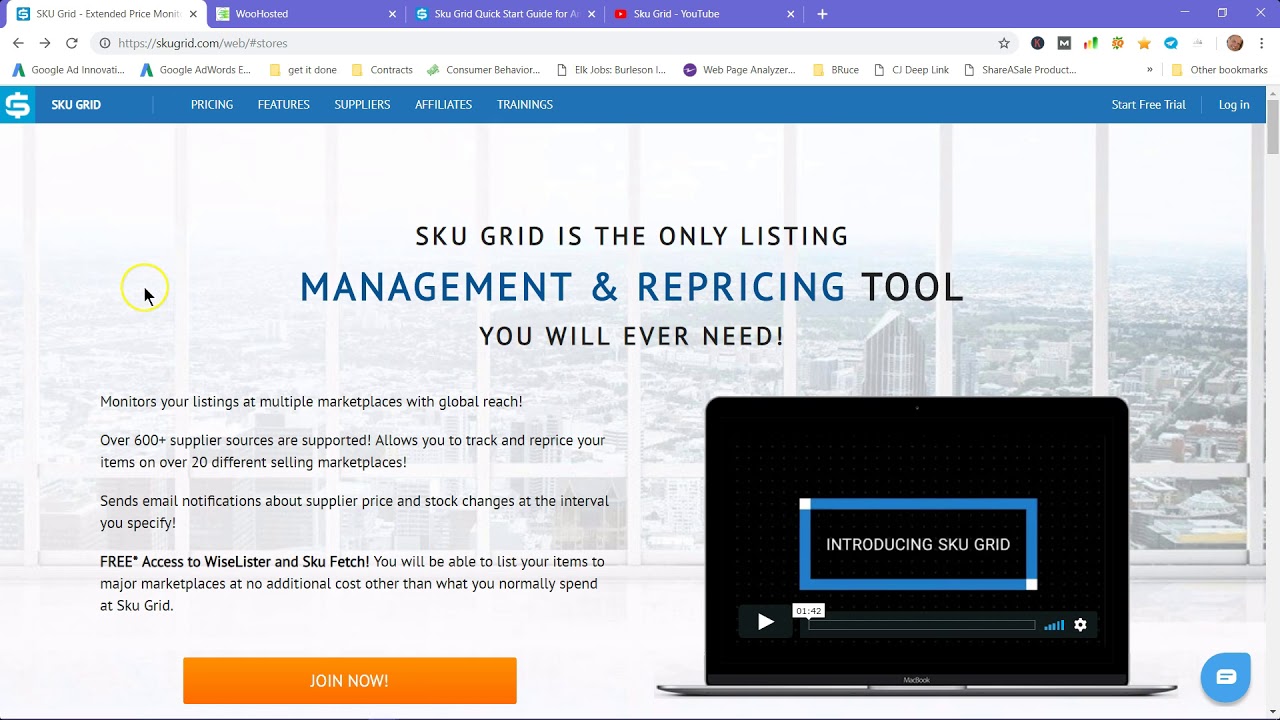The image size is (1280, 720).
Task: Switch to Sku Grid Quick Start Guide tab
Action: coord(505,14)
